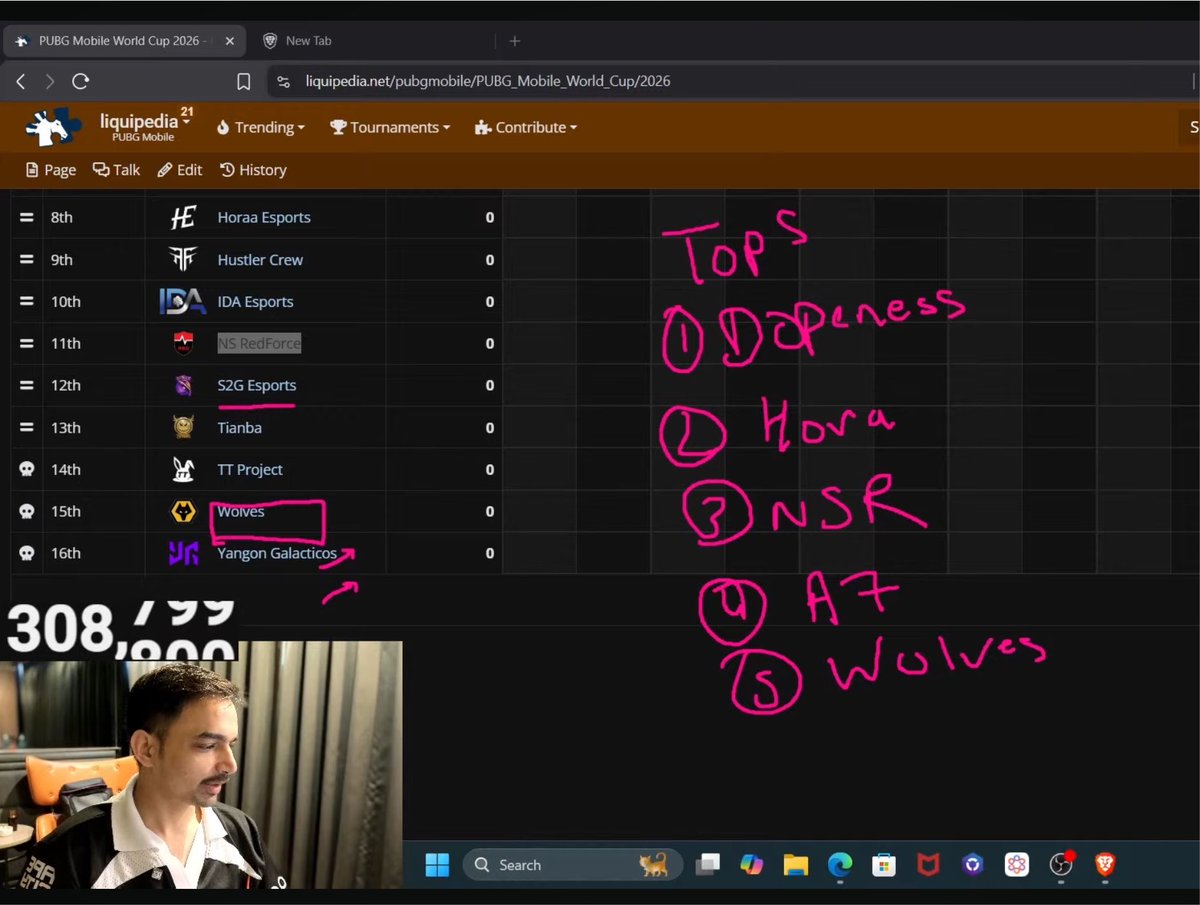Open the Wolves team link

click(241, 511)
